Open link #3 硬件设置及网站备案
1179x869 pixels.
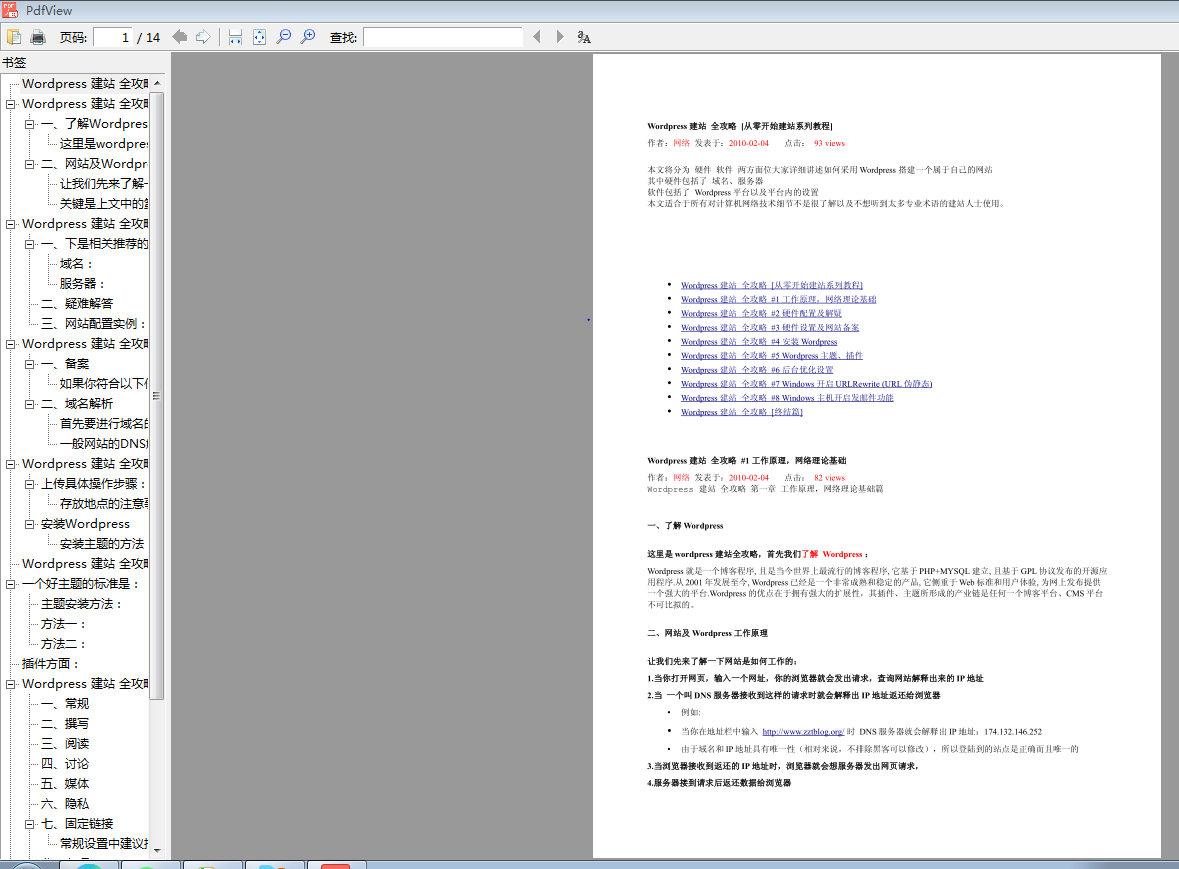click(769, 328)
